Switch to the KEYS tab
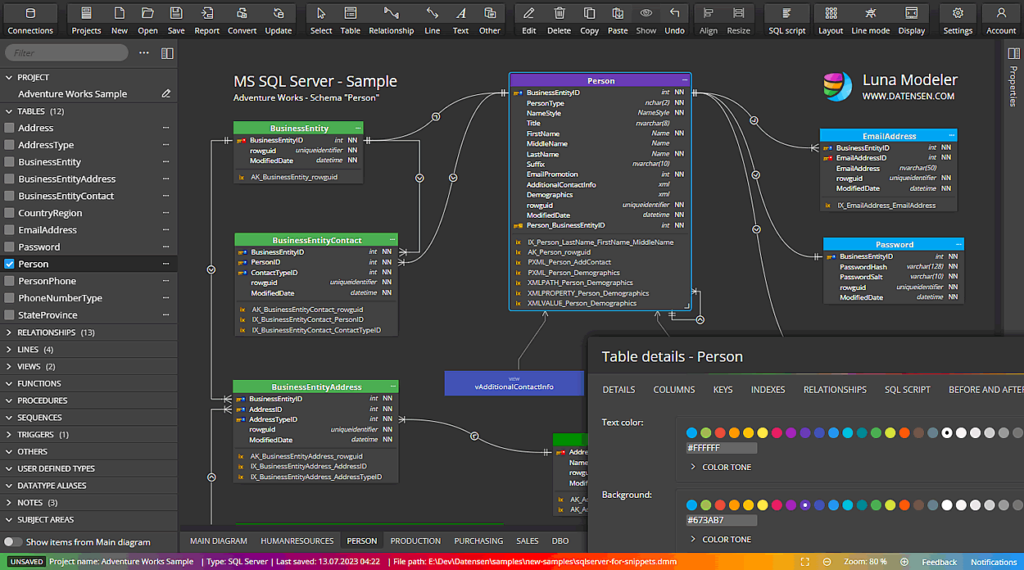 tap(722, 390)
